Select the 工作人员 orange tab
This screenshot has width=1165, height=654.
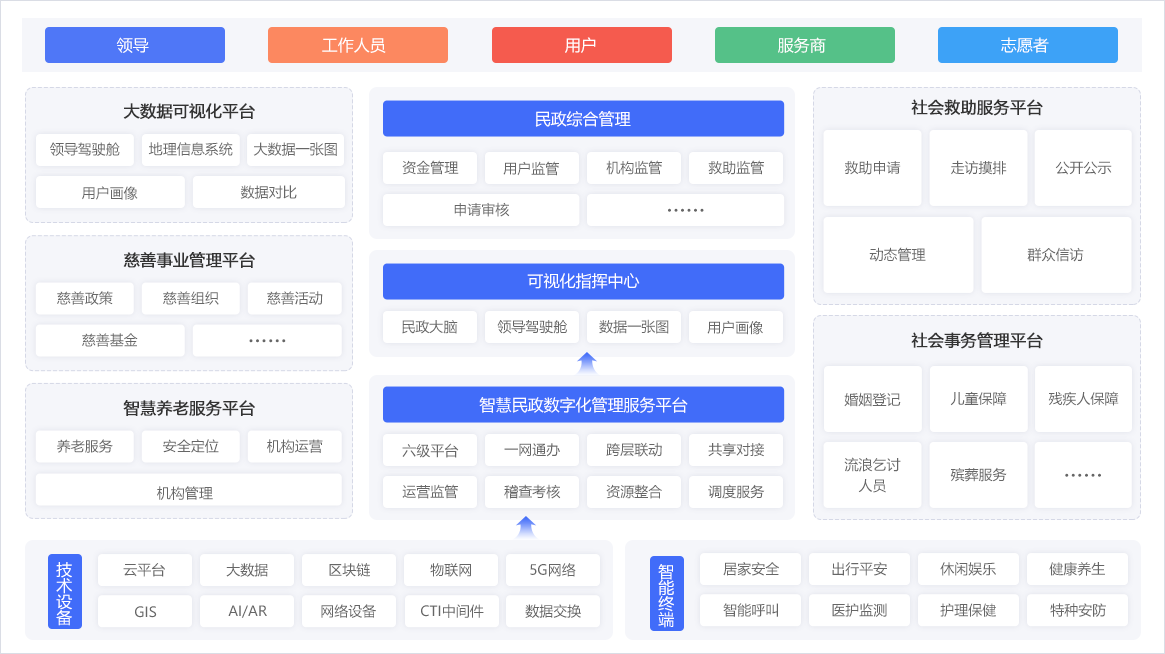click(x=357, y=45)
